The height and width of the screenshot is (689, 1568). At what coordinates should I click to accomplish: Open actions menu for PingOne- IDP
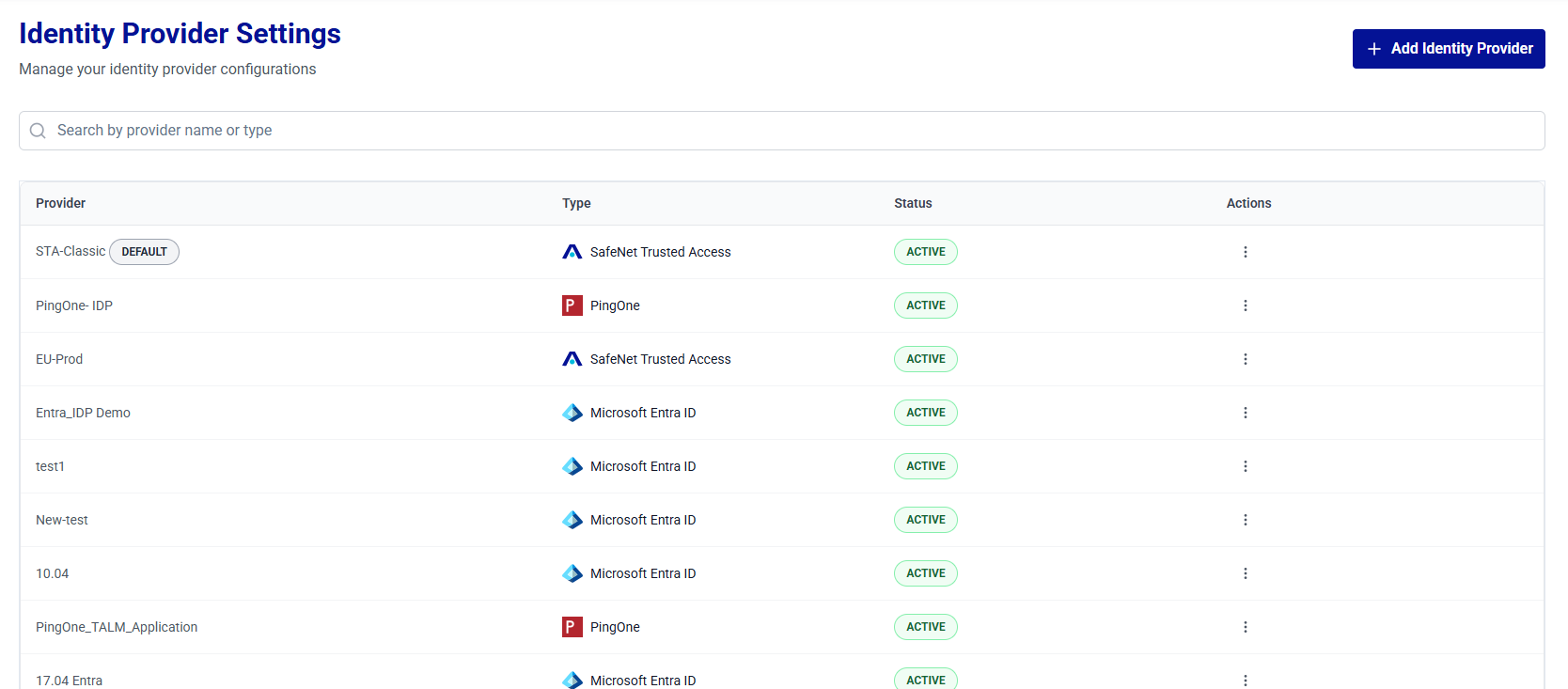click(x=1246, y=305)
